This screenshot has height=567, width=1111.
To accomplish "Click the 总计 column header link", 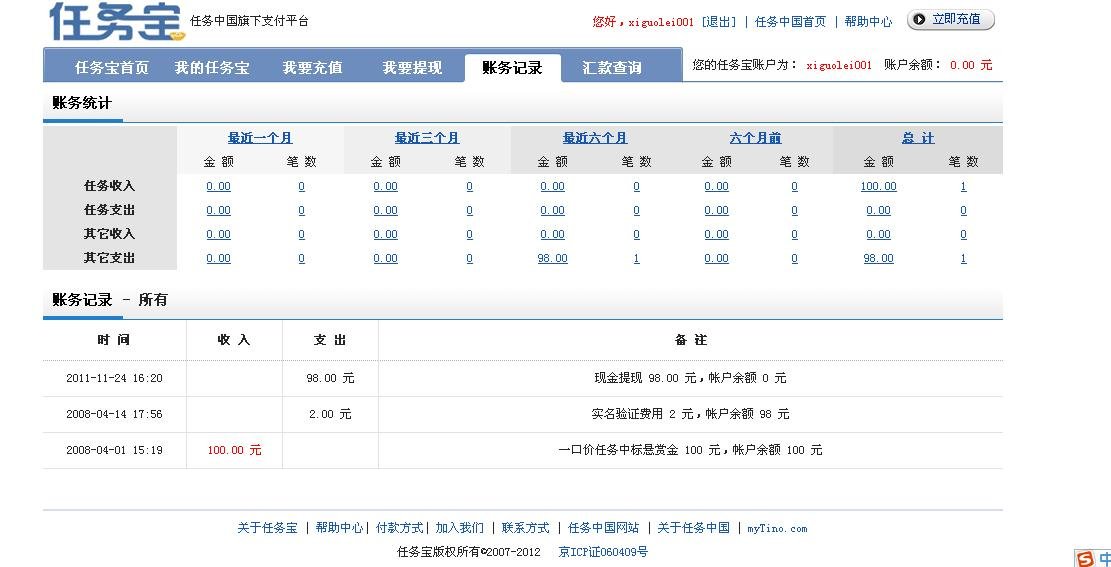I will [918, 138].
